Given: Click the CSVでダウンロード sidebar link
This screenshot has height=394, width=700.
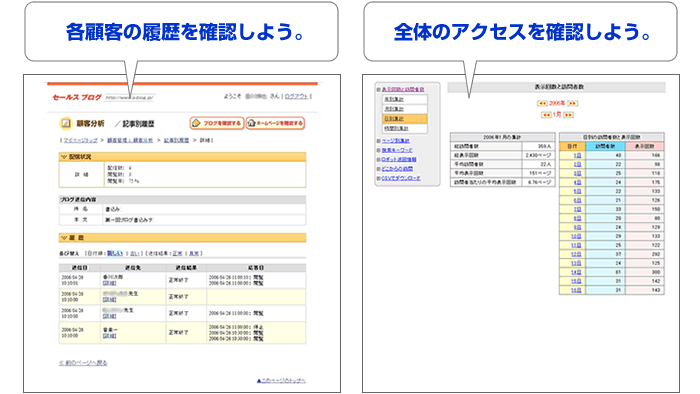Looking at the screenshot, I should [400, 178].
